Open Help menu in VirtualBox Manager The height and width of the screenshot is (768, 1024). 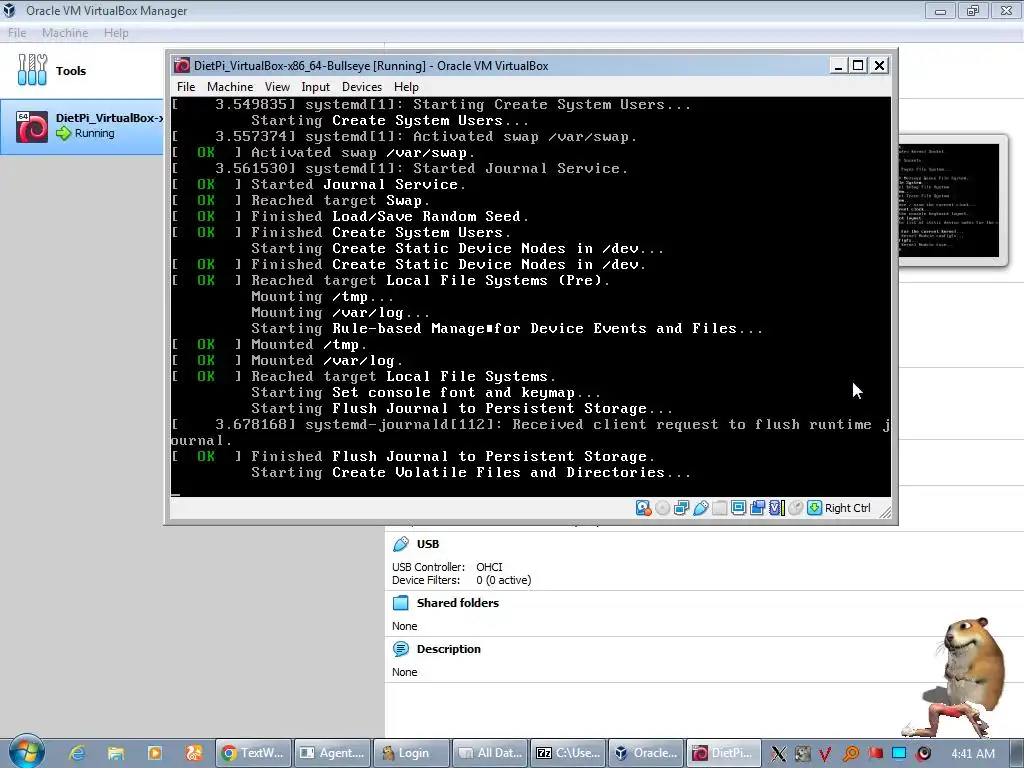116,33
